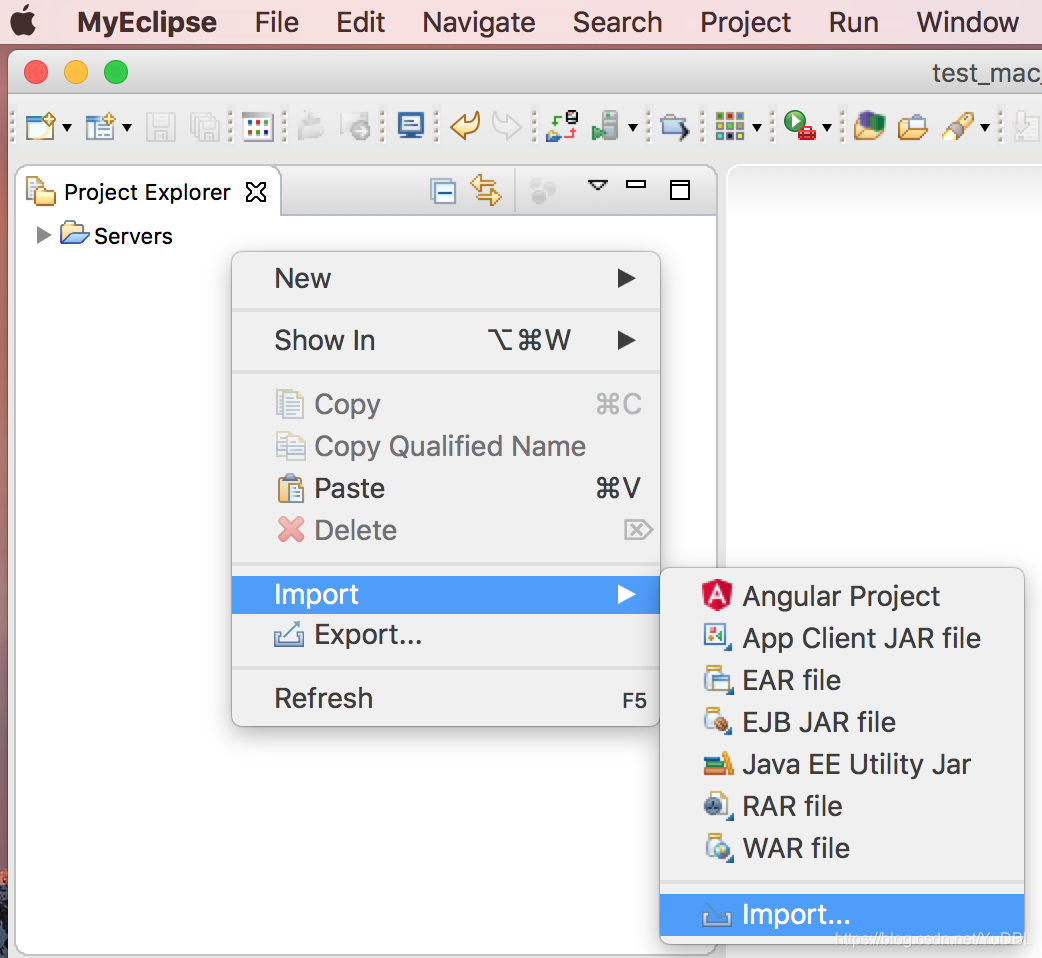
Task: Click the Collapse All icon in Project Explorer
Action: [x=443, y=191]
